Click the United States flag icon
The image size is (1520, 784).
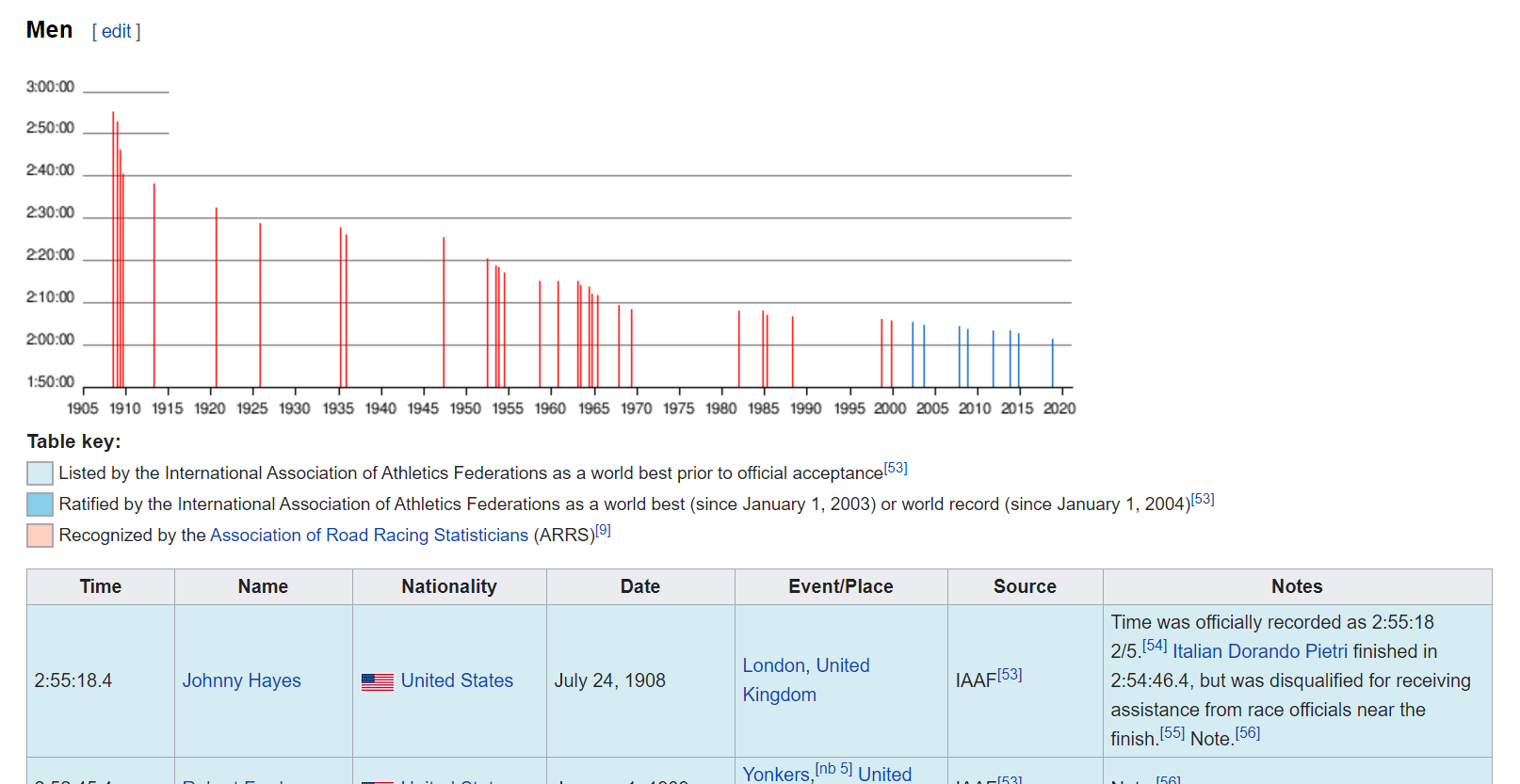tap(378, 681)
